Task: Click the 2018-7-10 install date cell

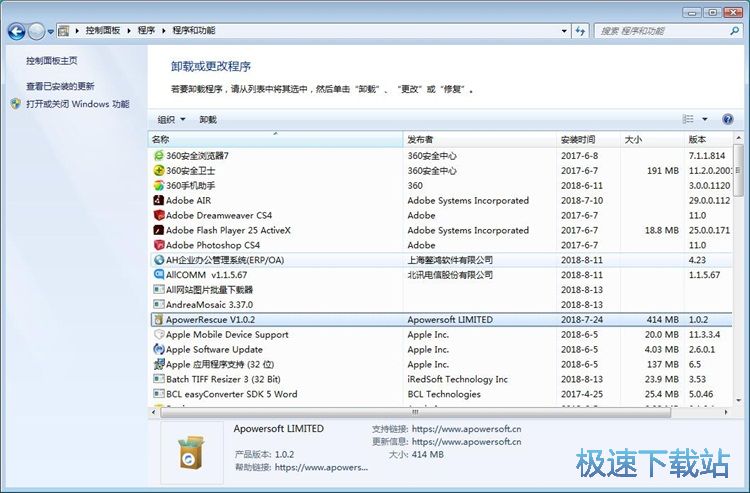Action: pyautogui.click(x=582, y=200)
